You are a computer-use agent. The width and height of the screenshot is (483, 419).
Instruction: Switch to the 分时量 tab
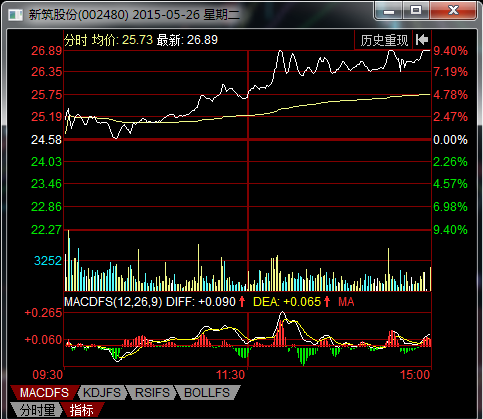click(x=37, y=410)
